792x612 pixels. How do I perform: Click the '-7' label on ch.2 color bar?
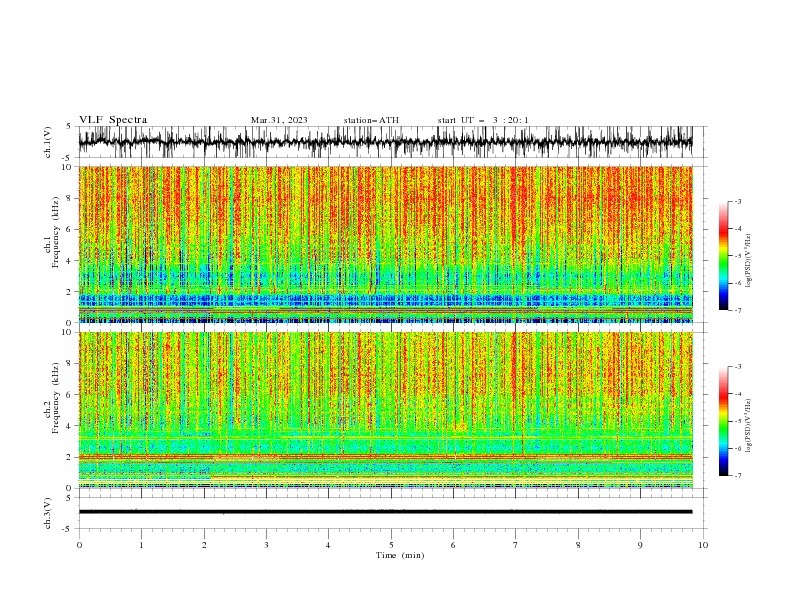pyautogui.click(x=737, y=475)
